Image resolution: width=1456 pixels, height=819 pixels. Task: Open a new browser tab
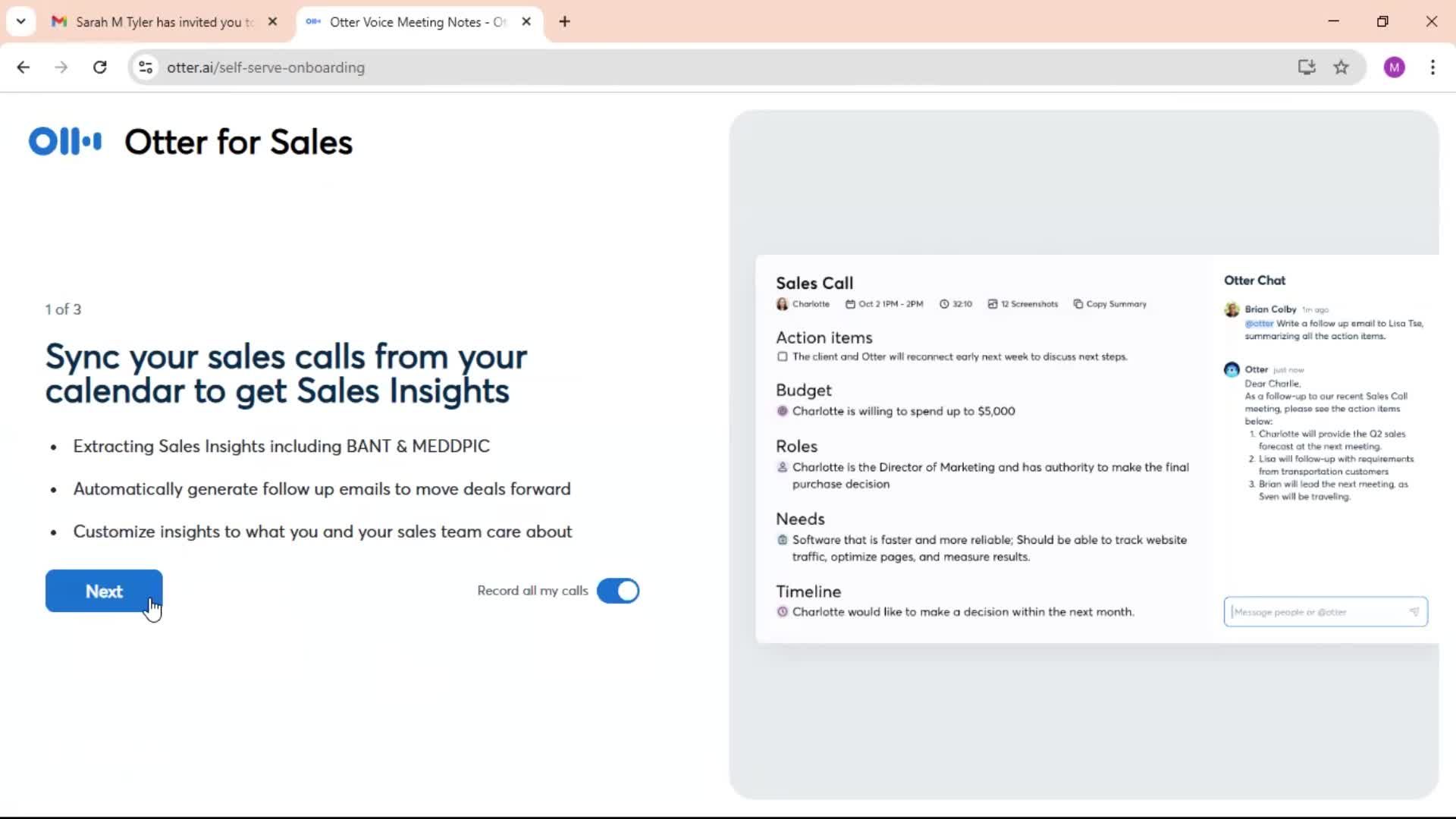pos(564,22)
